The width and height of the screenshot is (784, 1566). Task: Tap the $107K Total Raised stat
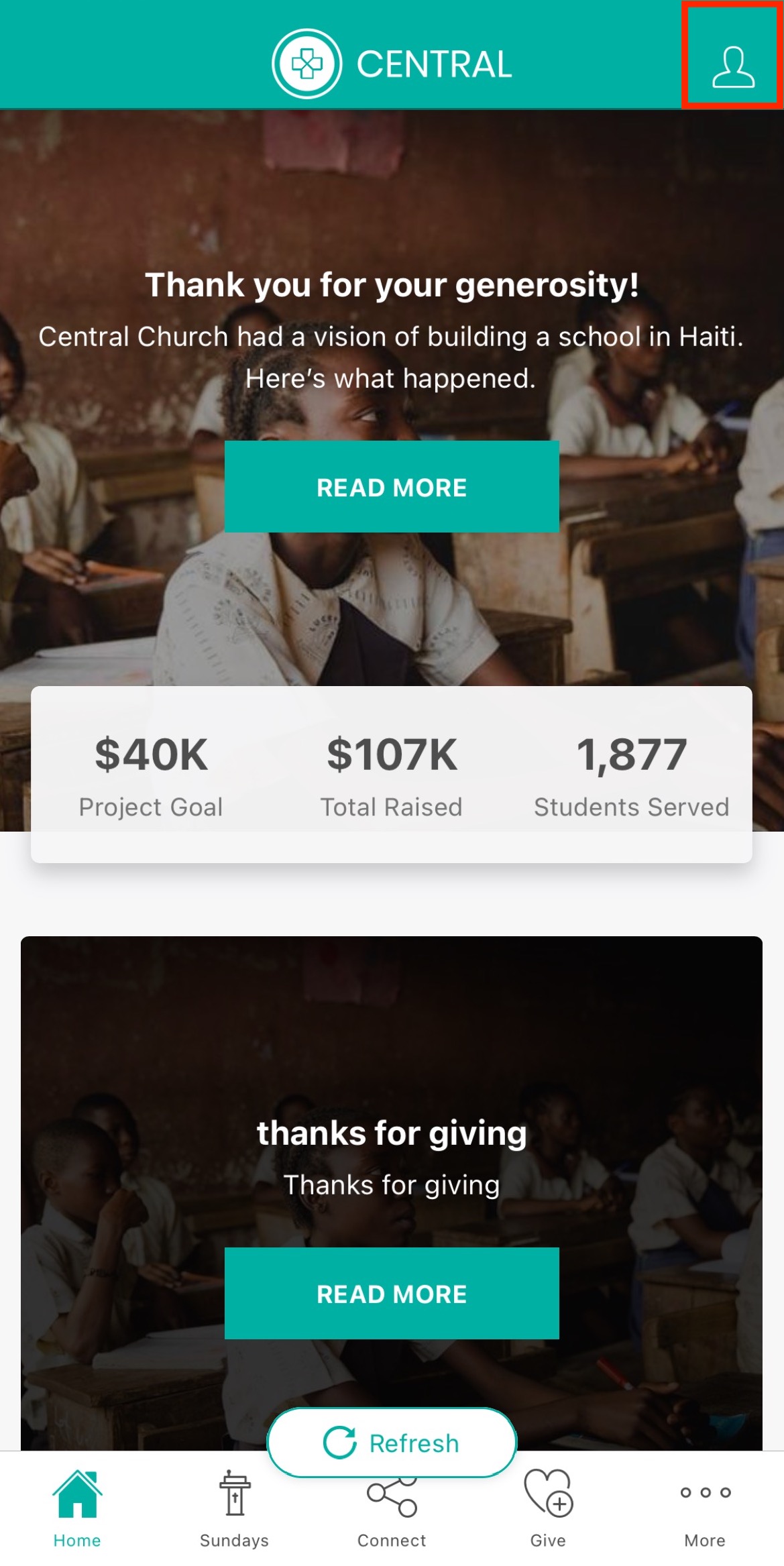click(x=392, y=775)
